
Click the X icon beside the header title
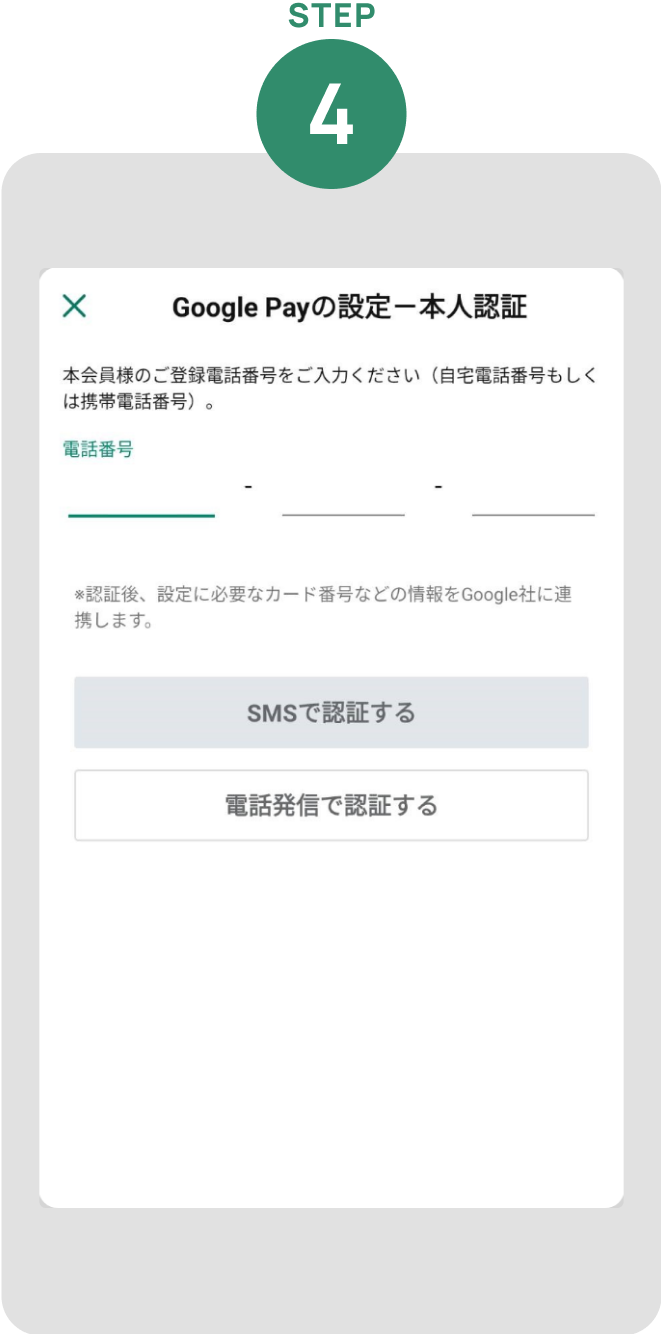73,306
